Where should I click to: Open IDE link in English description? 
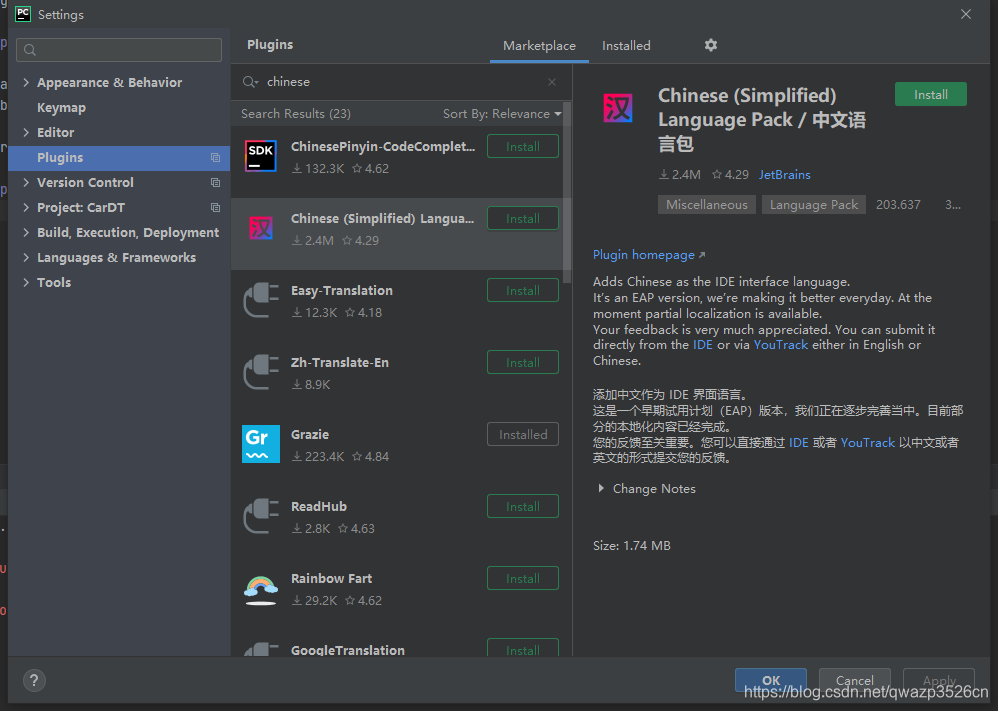coord(703,345)
